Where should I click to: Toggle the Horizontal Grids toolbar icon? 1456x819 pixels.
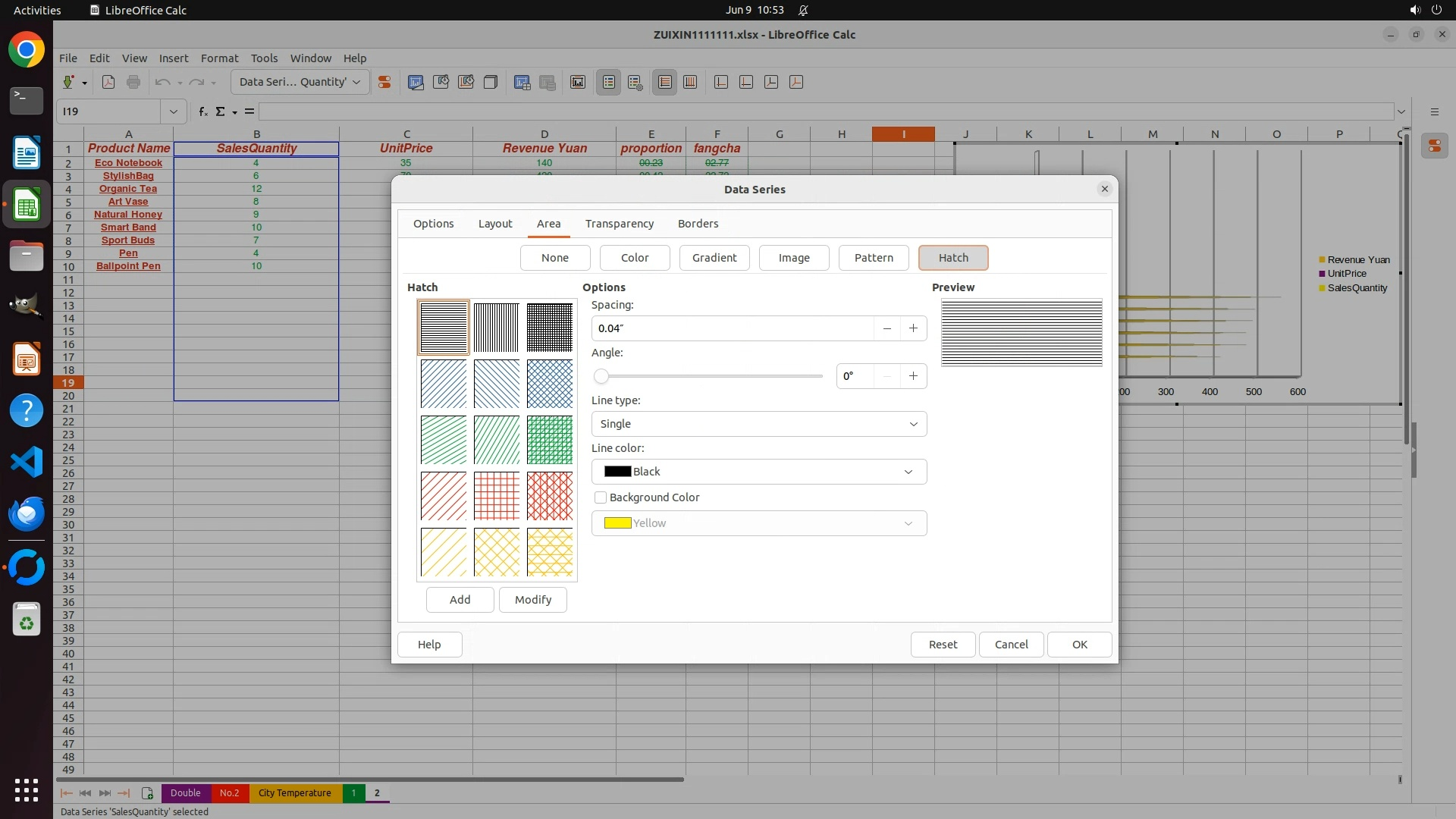point(665,82)
